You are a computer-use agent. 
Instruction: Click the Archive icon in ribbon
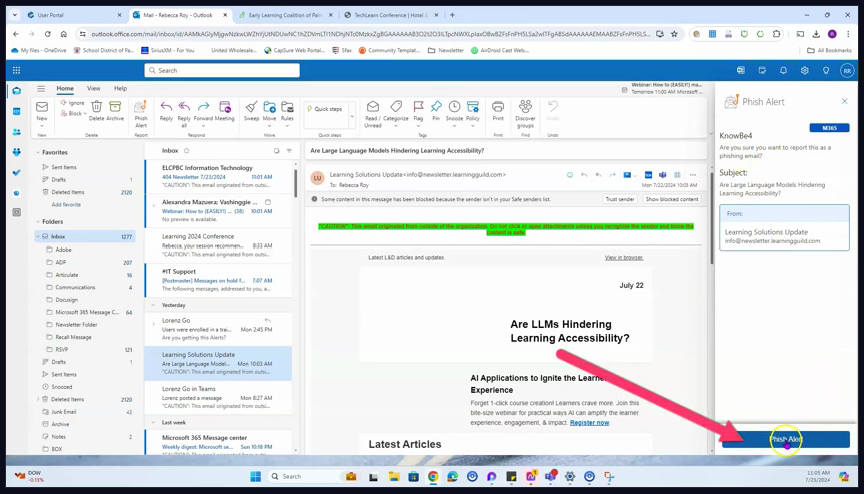coord(115,106)
